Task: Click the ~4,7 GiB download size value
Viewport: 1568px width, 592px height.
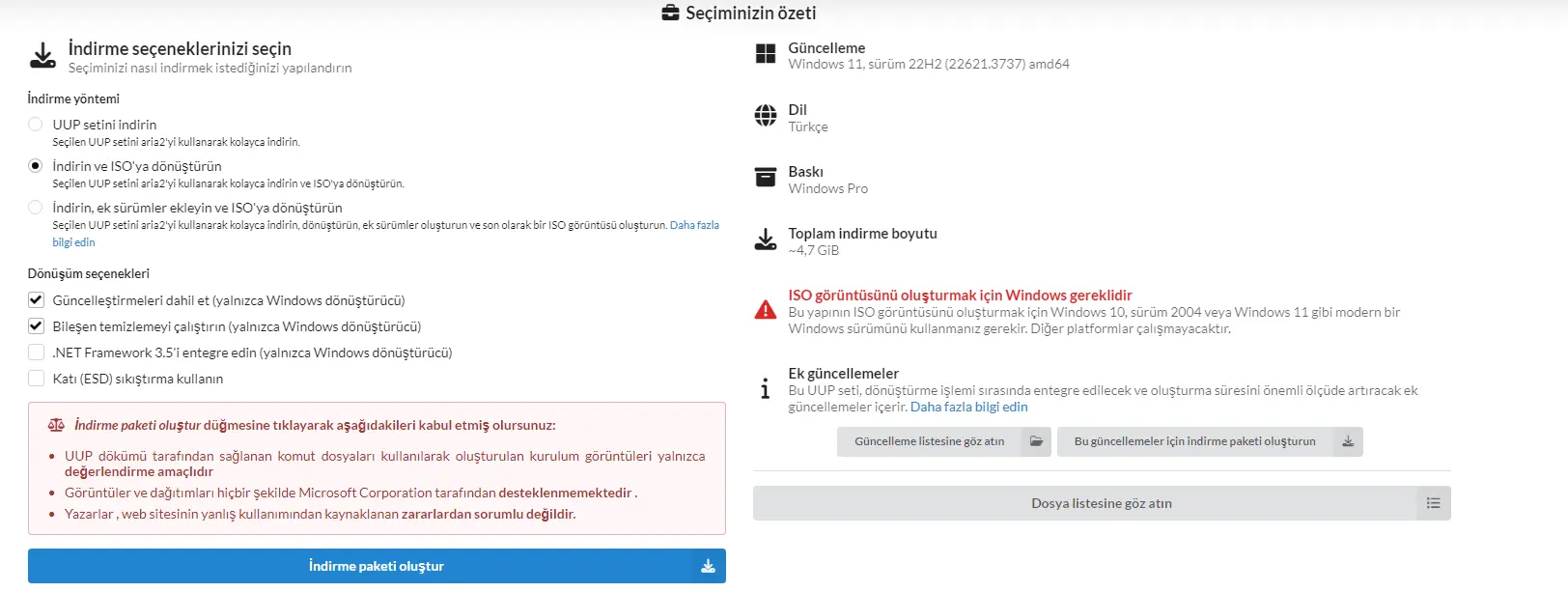Action: coord(814,250)
